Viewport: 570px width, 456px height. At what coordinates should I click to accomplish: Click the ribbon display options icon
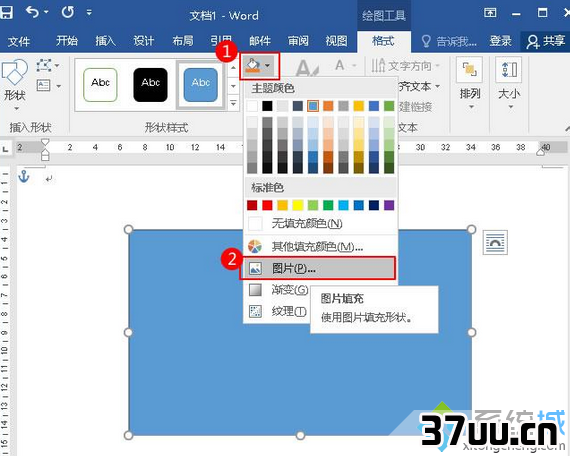[490, 13]
